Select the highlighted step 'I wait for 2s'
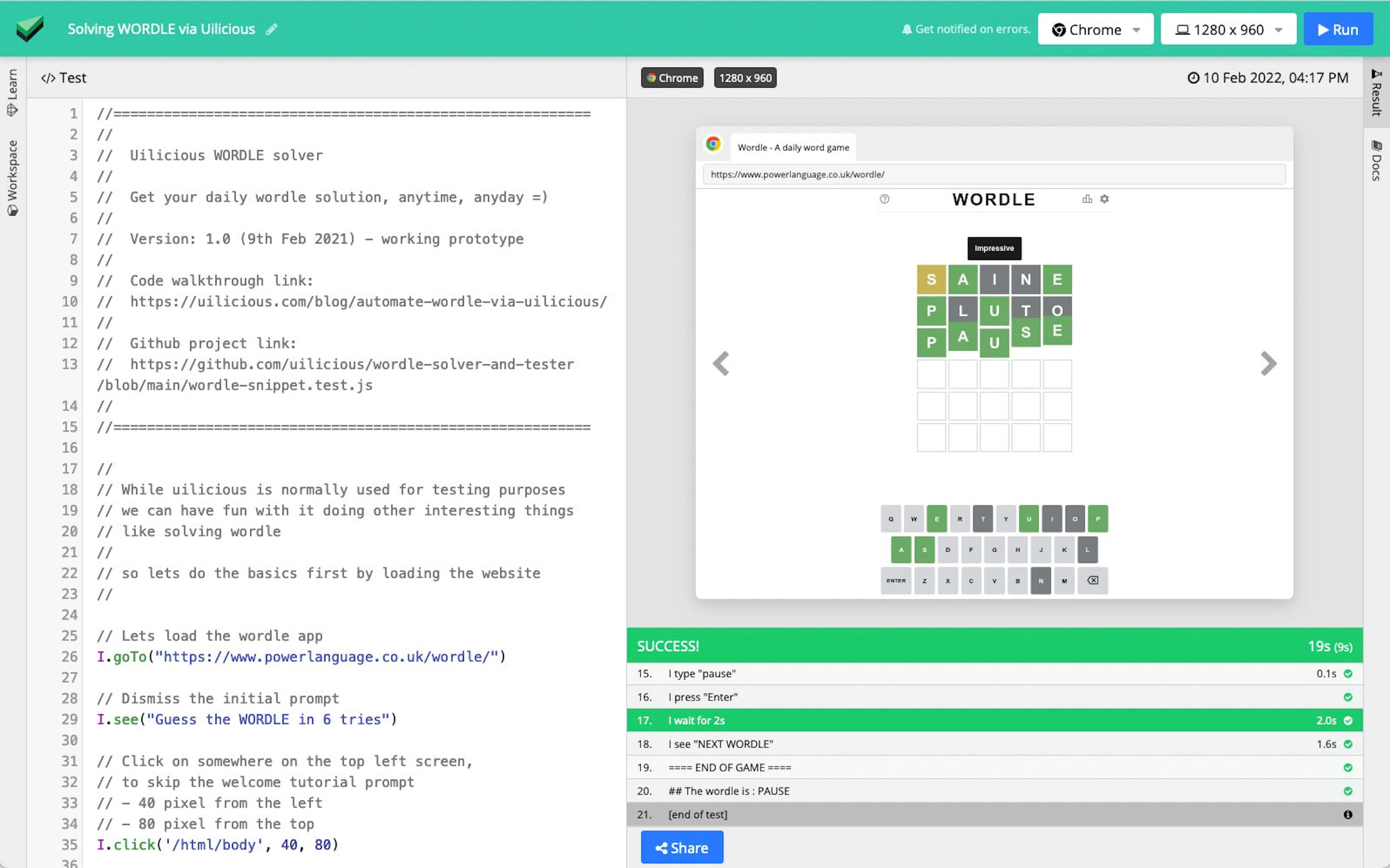This screenshot has width=1390, height=868. (994, 721)
